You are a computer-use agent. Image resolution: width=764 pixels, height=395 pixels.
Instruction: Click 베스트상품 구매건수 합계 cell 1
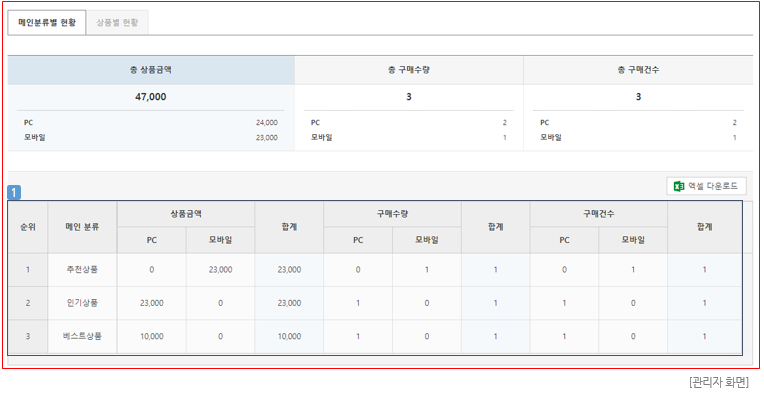click(705, 336)
